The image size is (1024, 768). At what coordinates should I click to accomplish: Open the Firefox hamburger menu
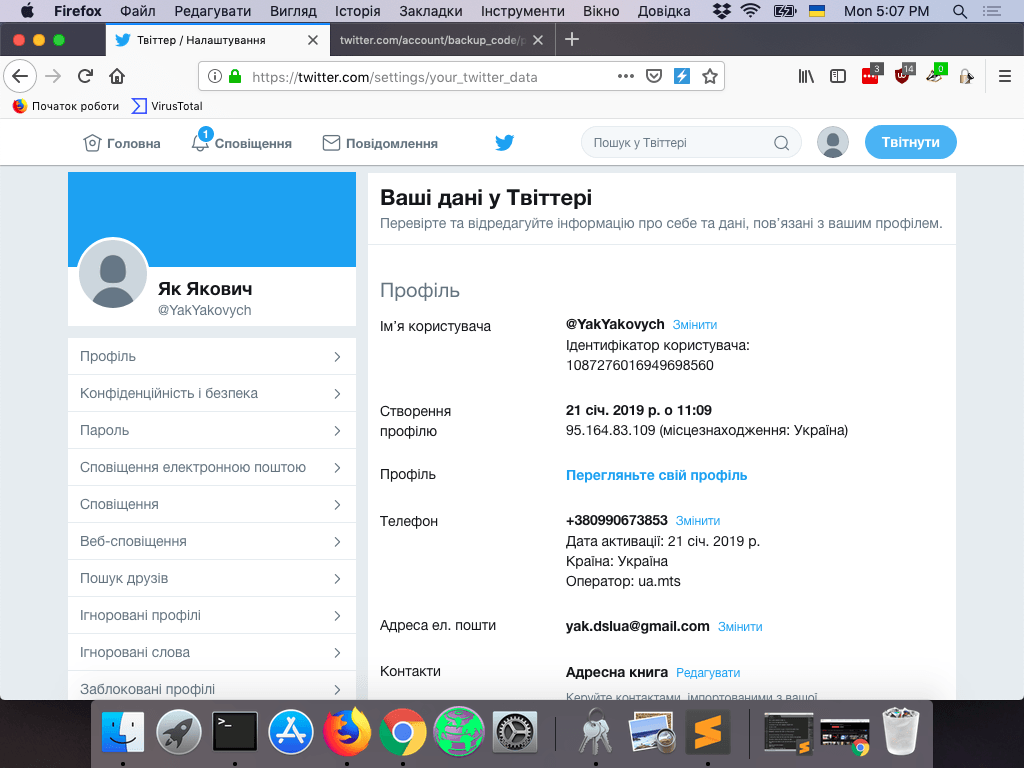click(1005, 76)
